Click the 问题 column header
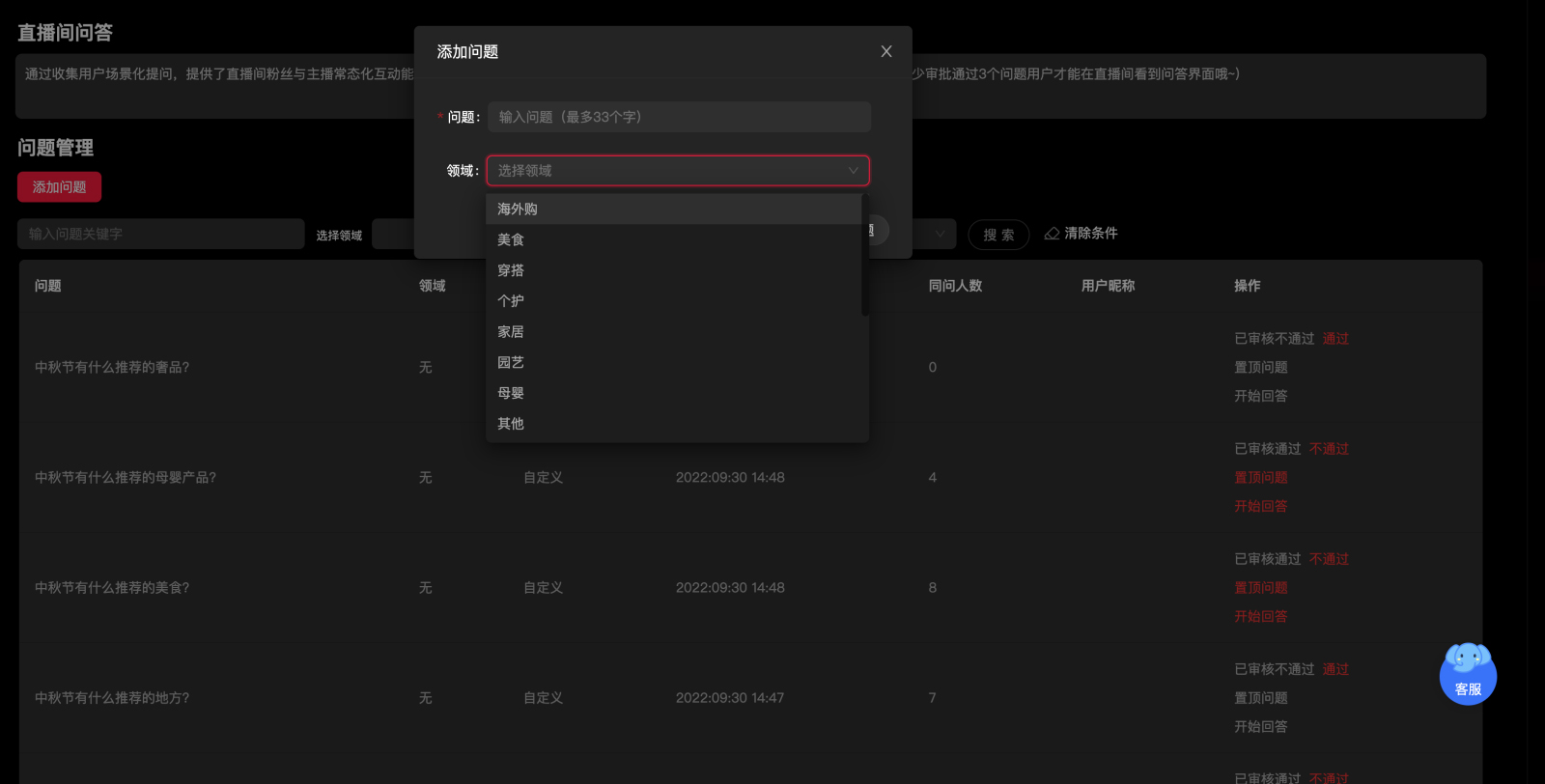The image size is (1545, 784). (x=48, y=286)
